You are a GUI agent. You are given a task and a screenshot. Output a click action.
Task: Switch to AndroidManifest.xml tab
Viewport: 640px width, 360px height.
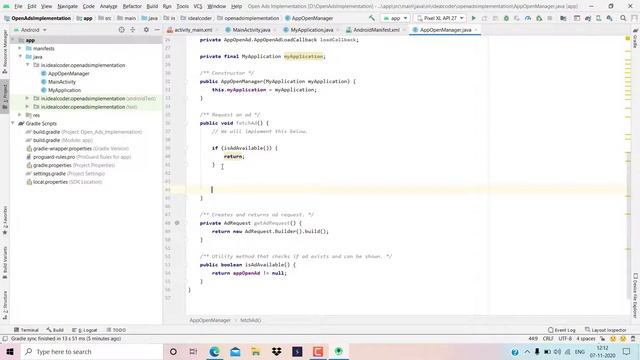(376, 30)
